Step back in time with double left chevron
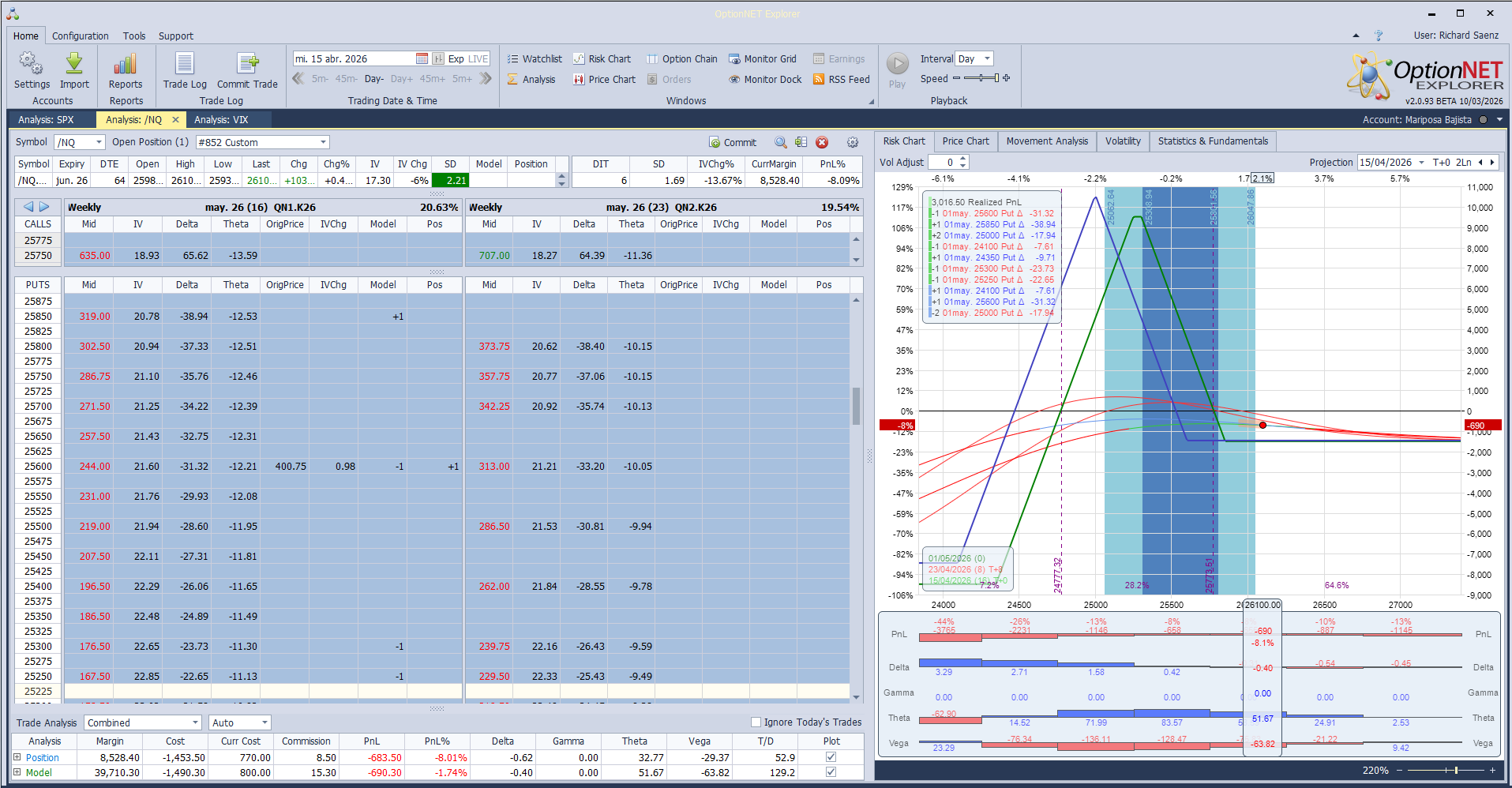Screen dimensions: 1512x788 (298, 78)
